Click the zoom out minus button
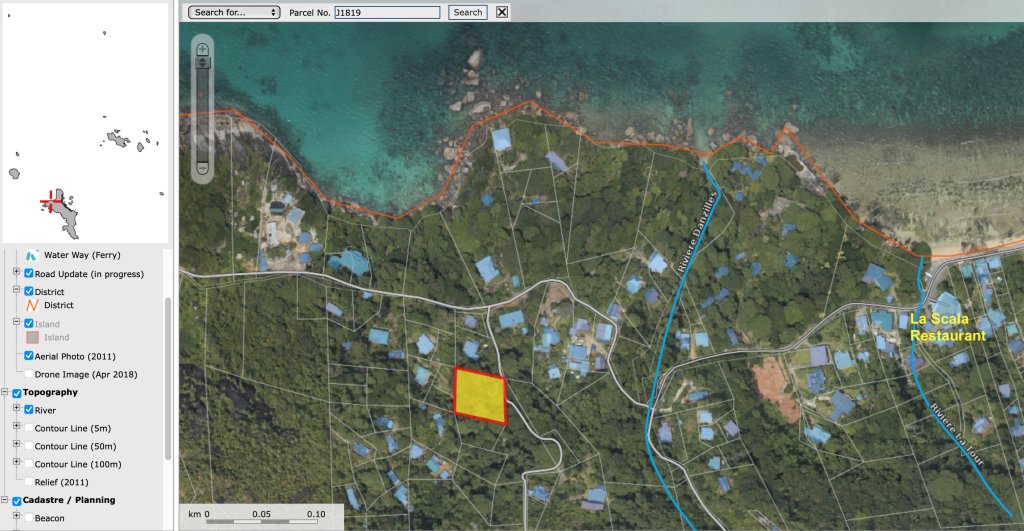Image resolution: width=1024 pixels, height=531 pixels. pyautogui.click(x=203, y=169)
